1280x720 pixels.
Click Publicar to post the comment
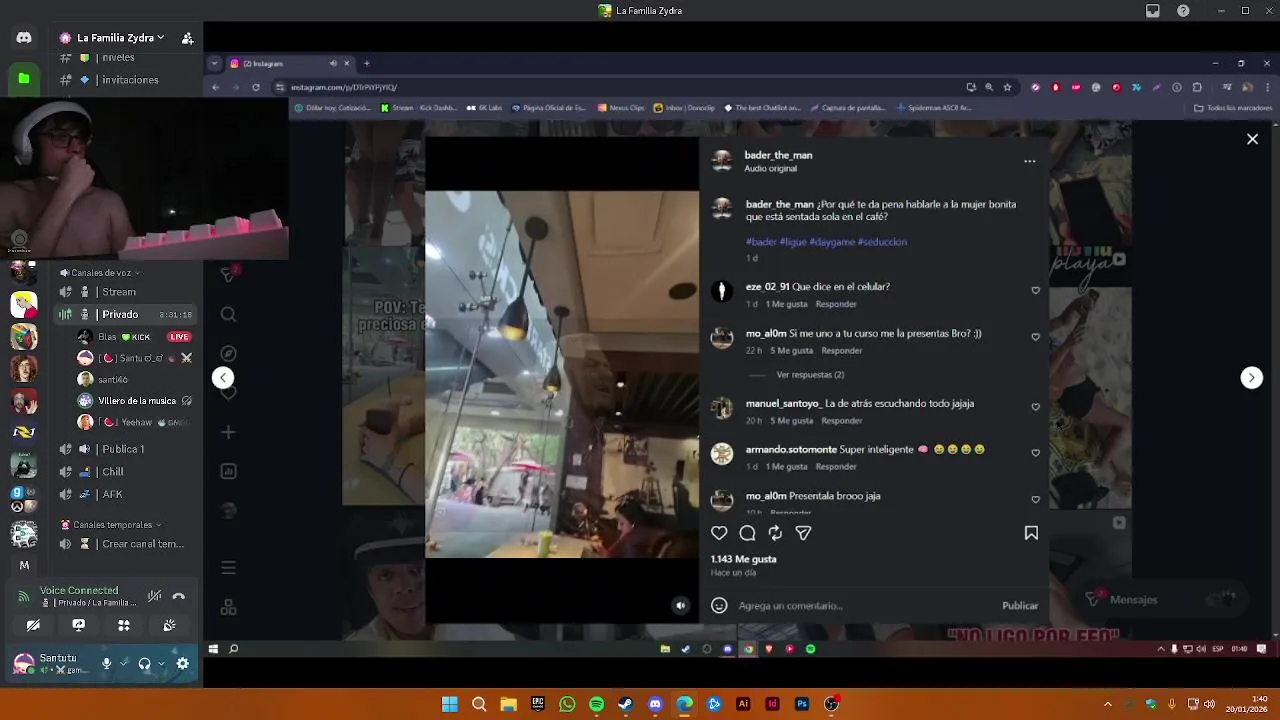[x=1020, y=605]
